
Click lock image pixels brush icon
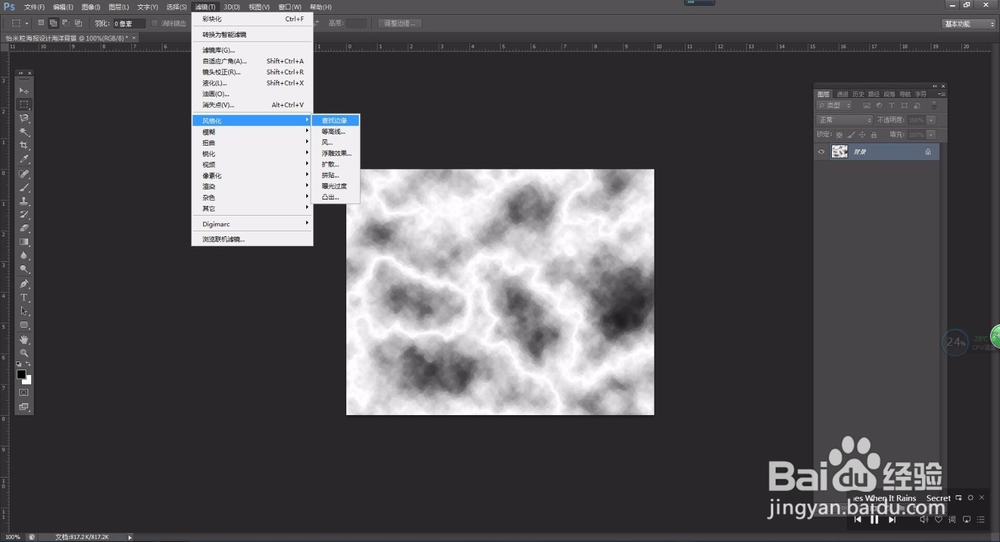851,135
